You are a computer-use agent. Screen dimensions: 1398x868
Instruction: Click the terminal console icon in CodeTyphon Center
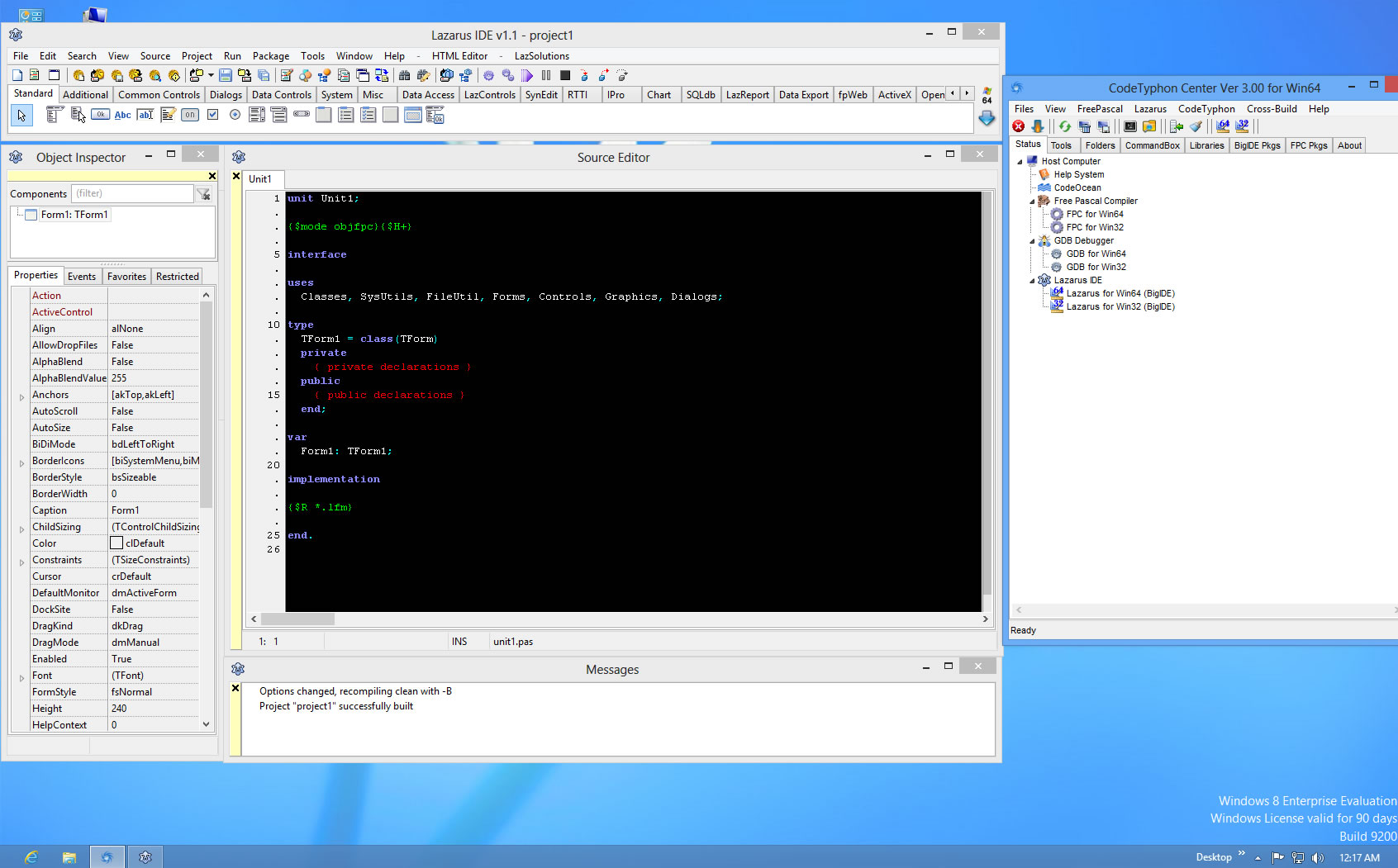tap(1129, 126)
